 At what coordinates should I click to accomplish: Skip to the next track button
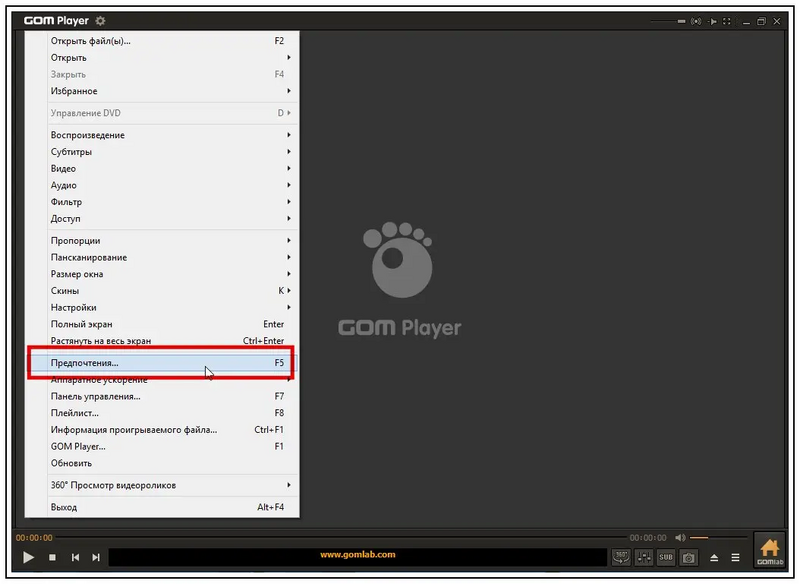point(96,557)
